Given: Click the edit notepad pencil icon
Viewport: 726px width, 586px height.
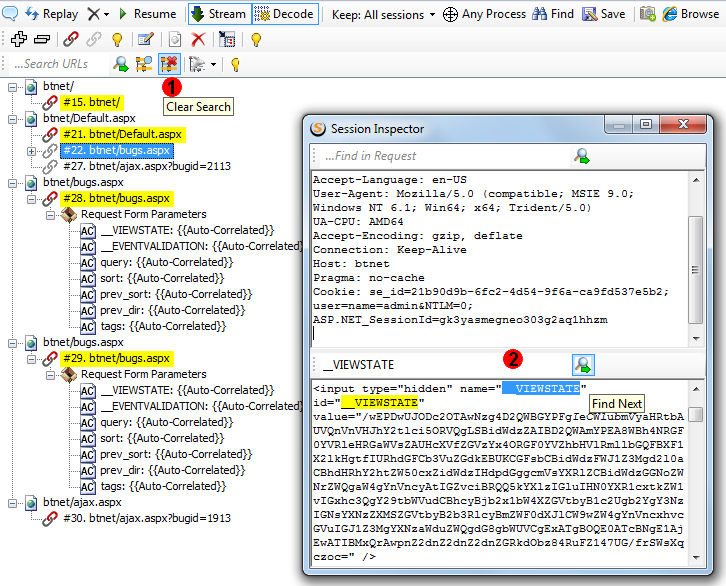Looking at the screenshot, I should [146, 39].
